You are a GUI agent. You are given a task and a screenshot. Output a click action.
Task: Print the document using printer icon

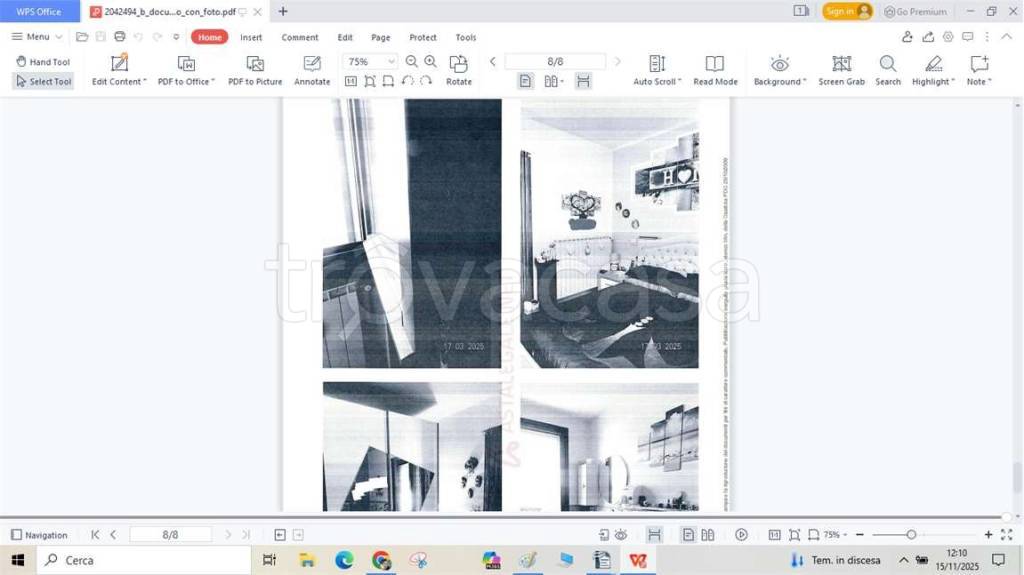120,37
